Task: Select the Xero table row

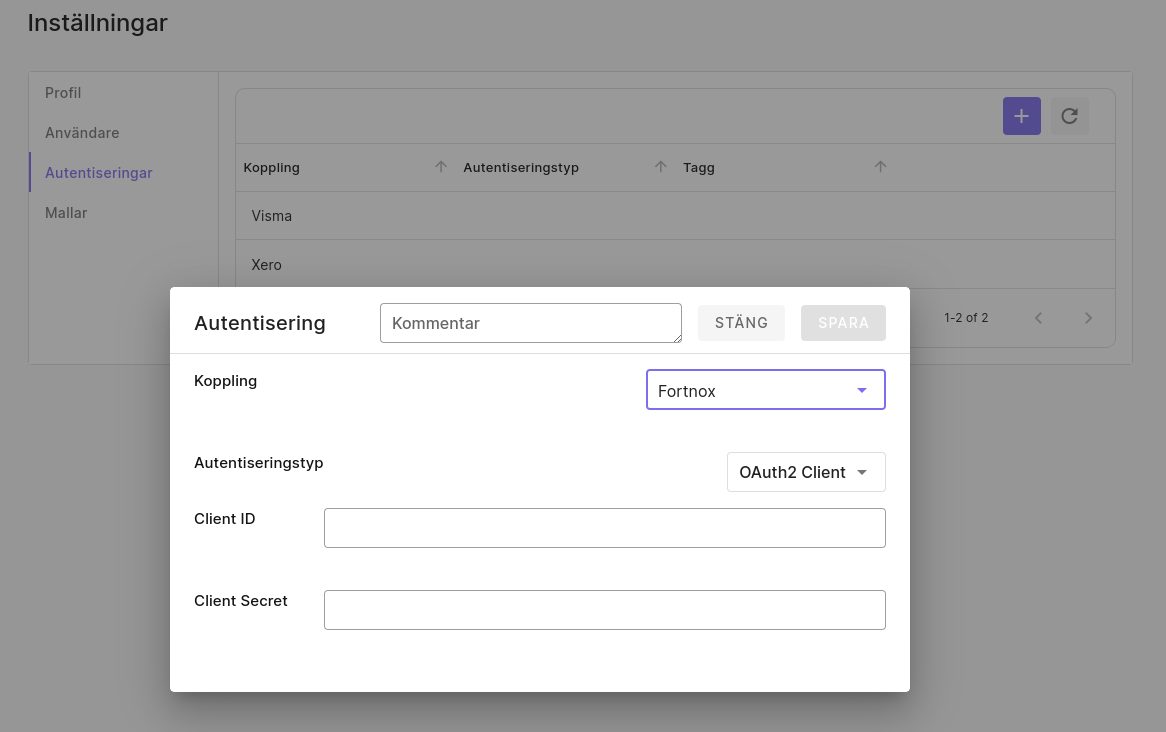Action: pyautogui.click(x=675, y=264)
